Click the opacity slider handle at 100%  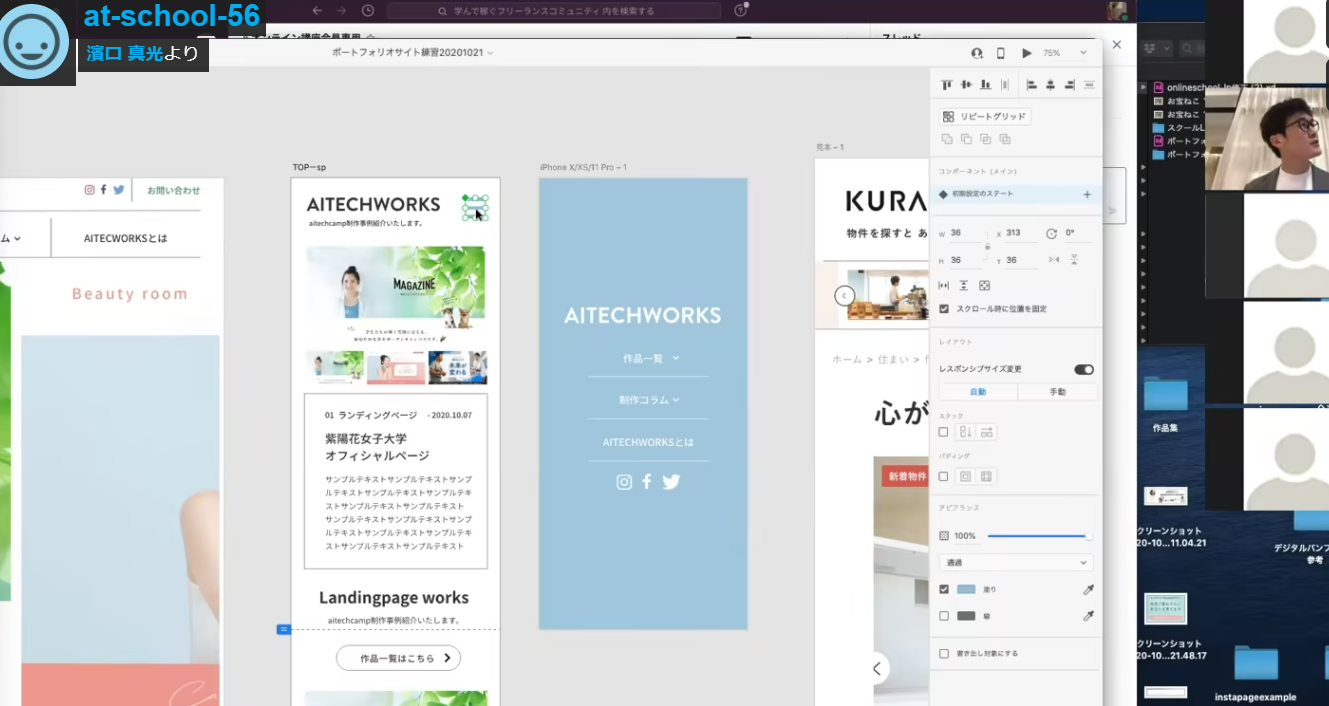pos(1089,536)
